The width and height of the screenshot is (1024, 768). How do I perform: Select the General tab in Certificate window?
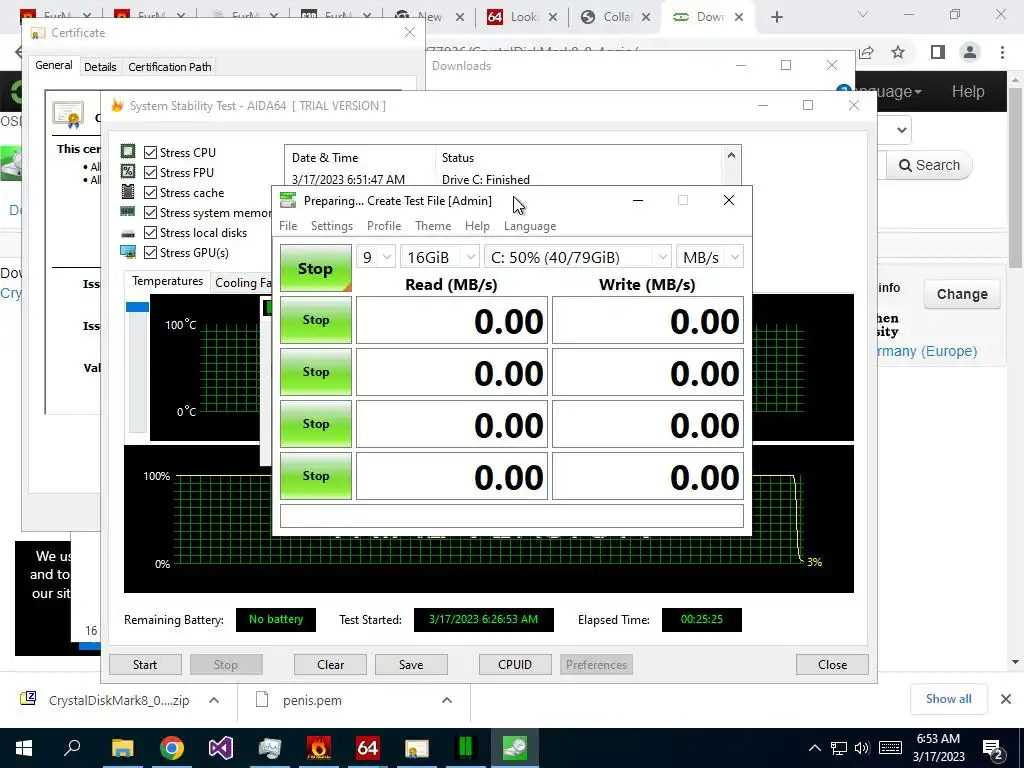click(x=54, y=65)
